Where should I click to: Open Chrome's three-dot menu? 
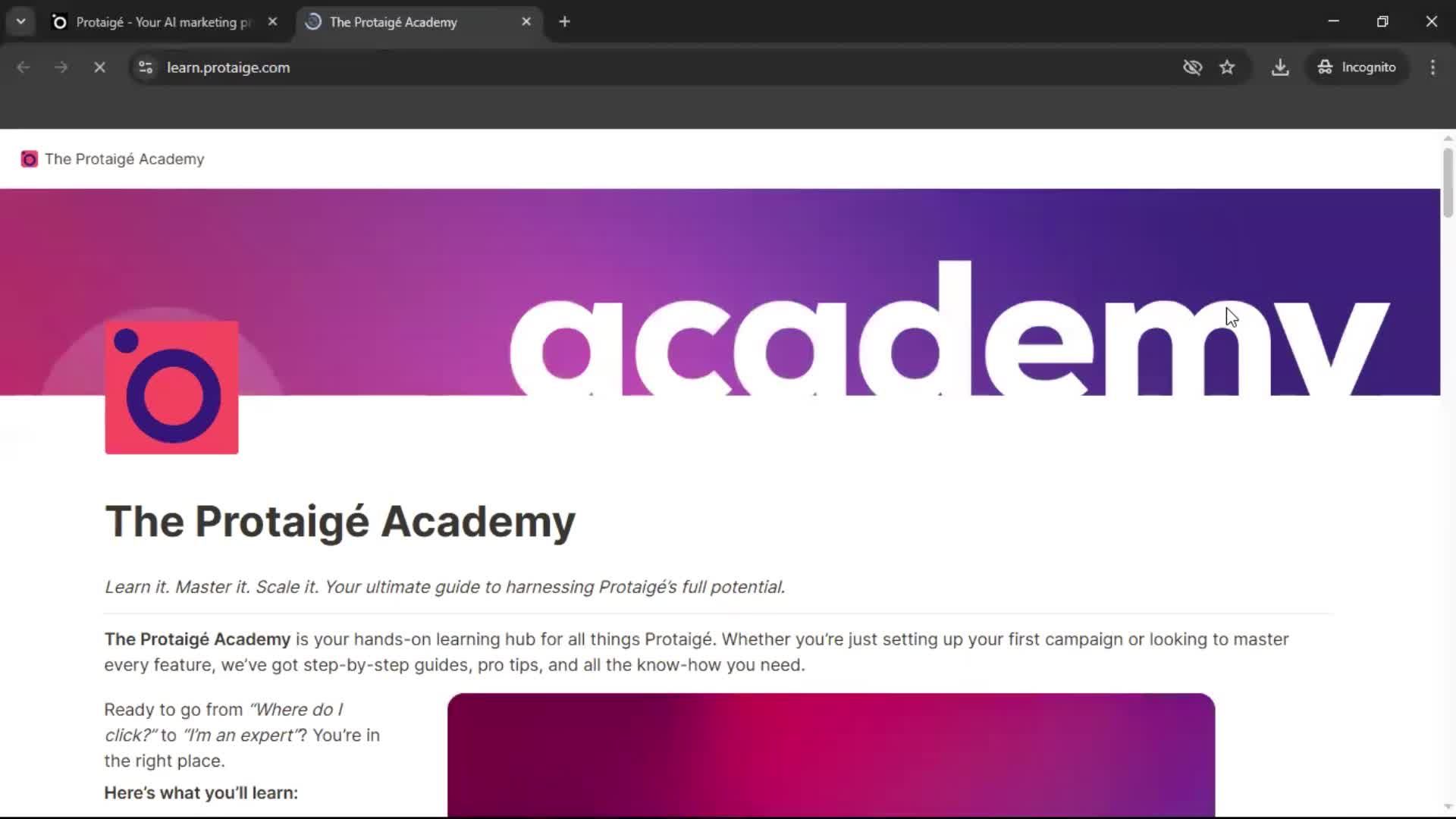point(1432,67)
